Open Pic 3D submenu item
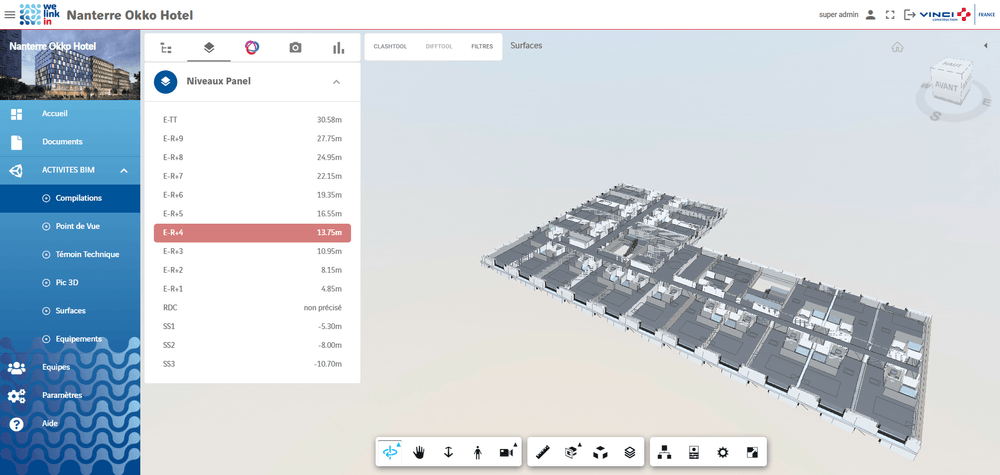Screen dimensions: 1000x475 pyautogui.click(x=70, y=282)
